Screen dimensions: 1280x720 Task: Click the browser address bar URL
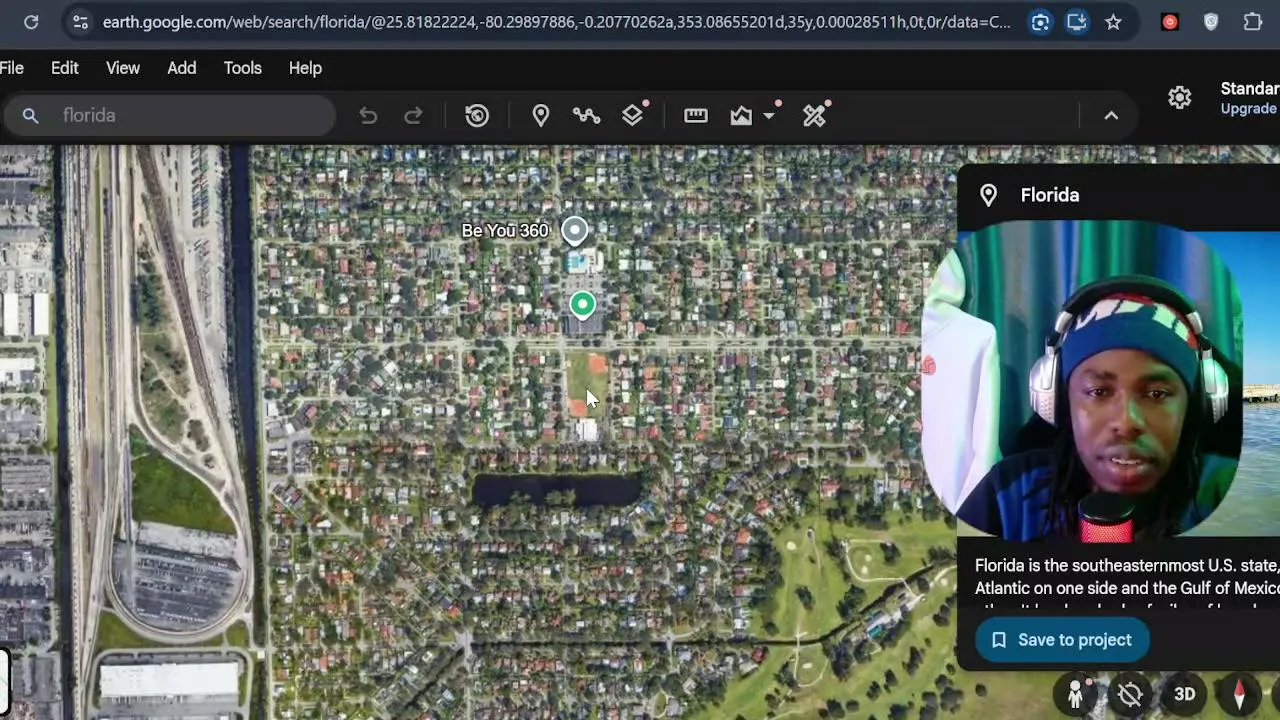click(x=556, y=22)
